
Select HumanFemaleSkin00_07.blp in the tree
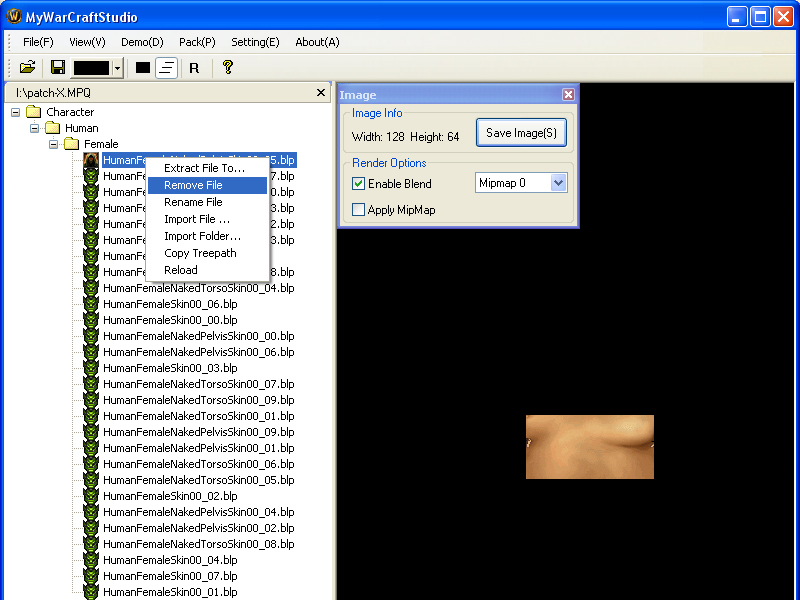(x=170, y=576)
